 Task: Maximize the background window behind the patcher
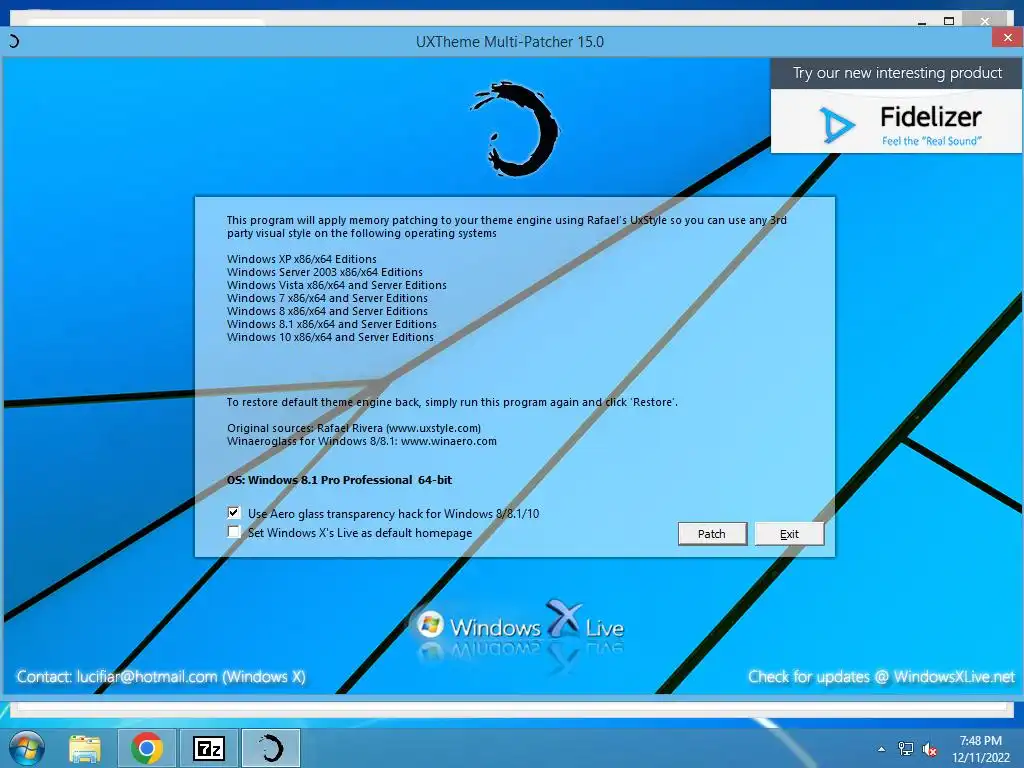[949, 21]
